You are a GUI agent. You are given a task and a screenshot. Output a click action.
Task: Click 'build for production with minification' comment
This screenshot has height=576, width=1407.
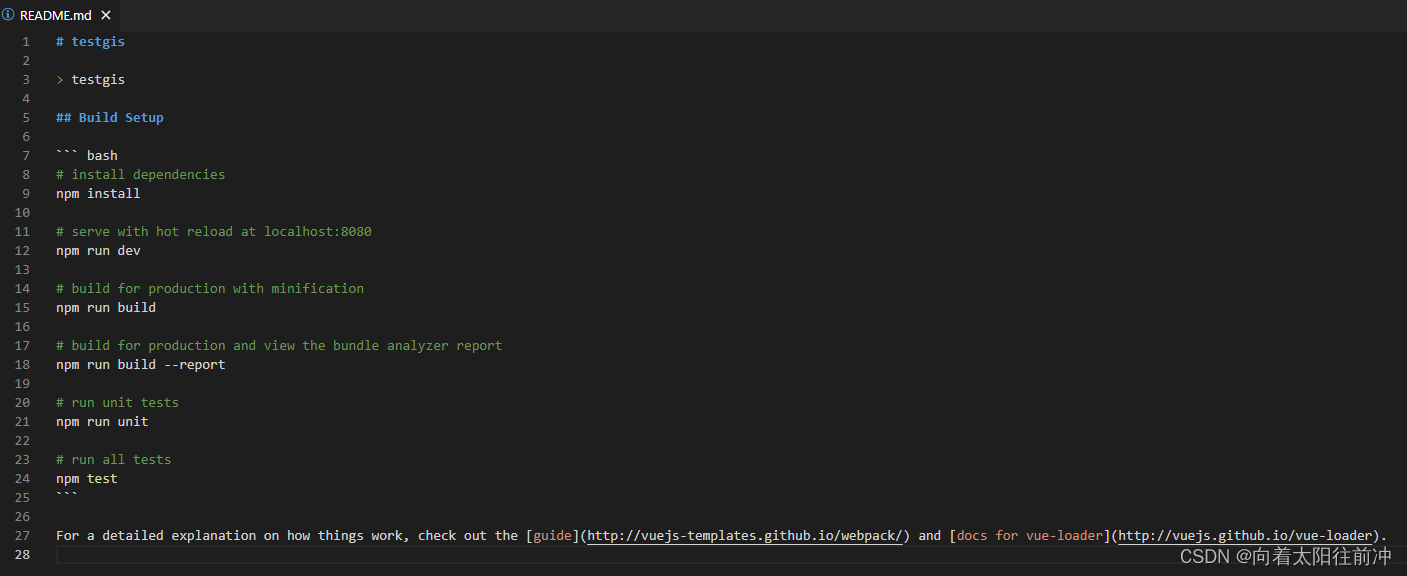point(210,289)
